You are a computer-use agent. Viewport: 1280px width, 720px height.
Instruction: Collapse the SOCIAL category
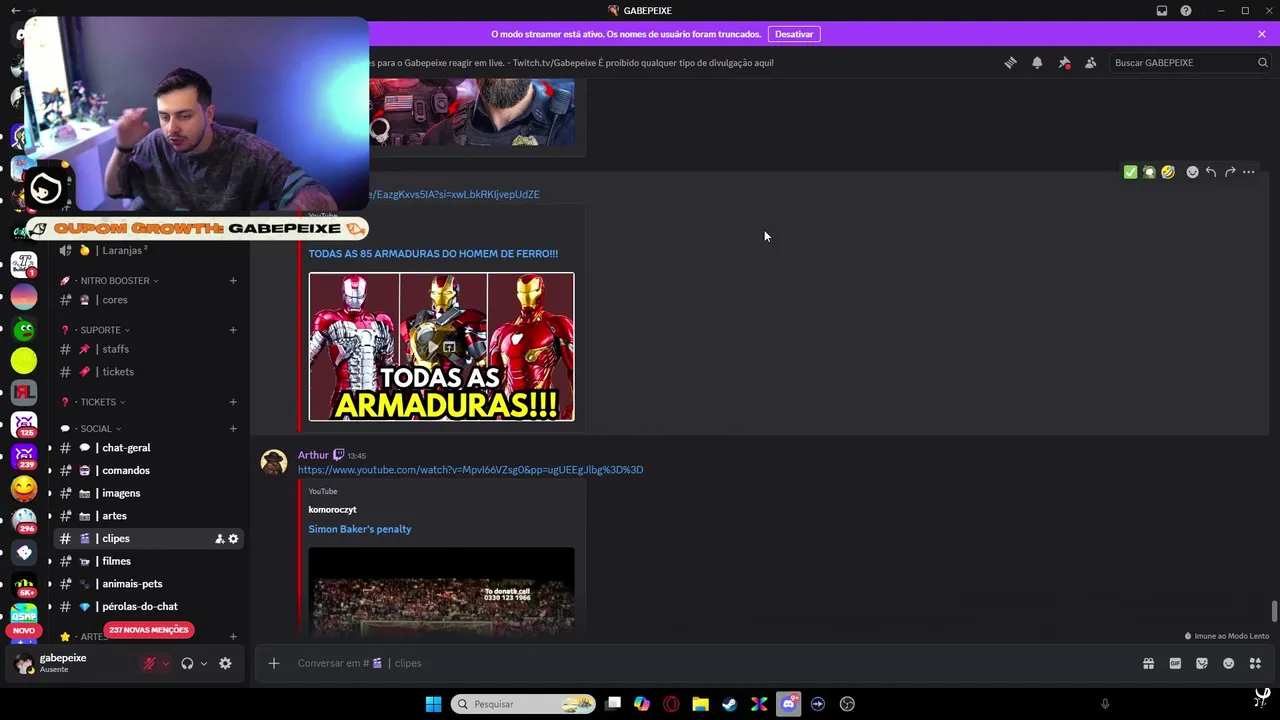pyautogui.click(x=96, y=429)
